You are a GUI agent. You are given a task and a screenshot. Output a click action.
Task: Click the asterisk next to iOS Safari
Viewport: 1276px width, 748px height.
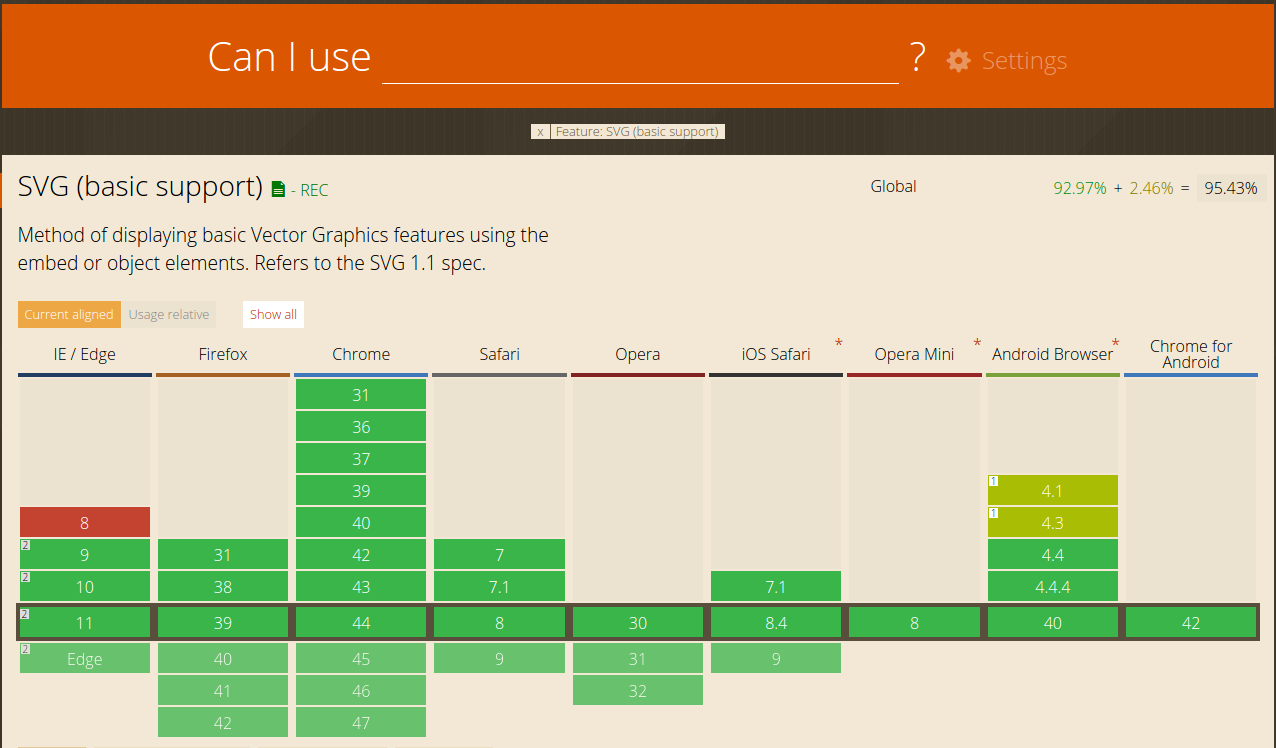coord(839,344)
